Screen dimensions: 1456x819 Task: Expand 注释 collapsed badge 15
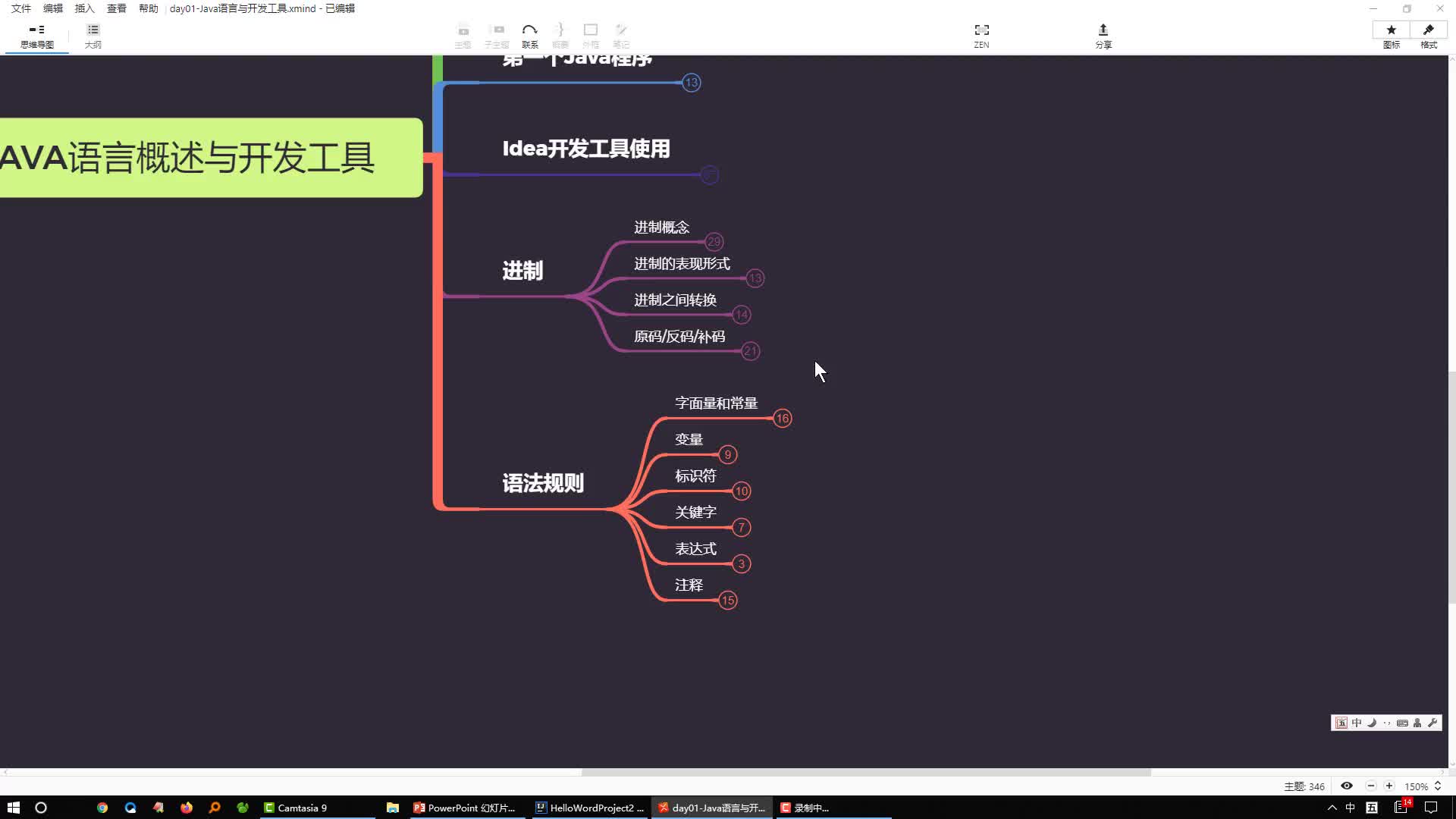[728, 601]
